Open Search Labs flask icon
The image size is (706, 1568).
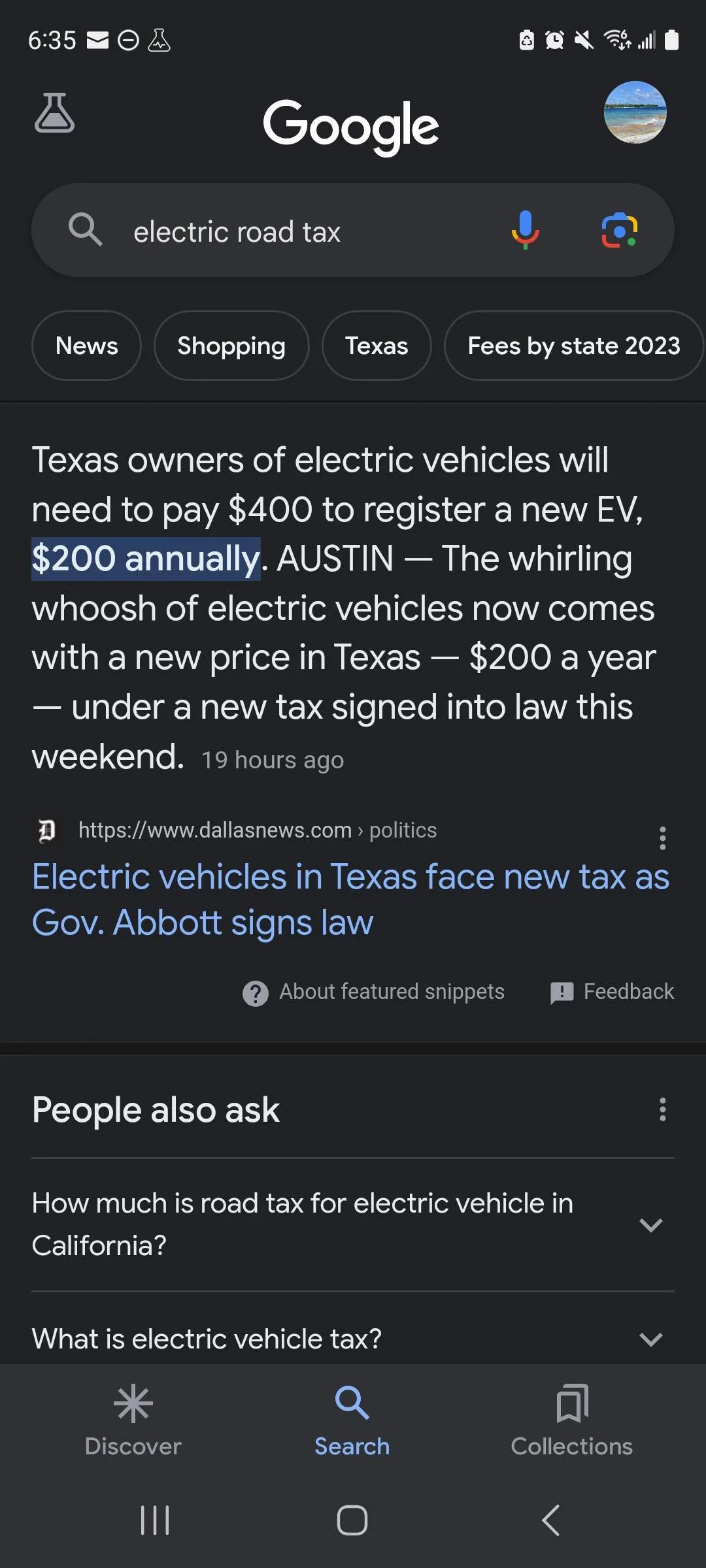click(54, 113)
